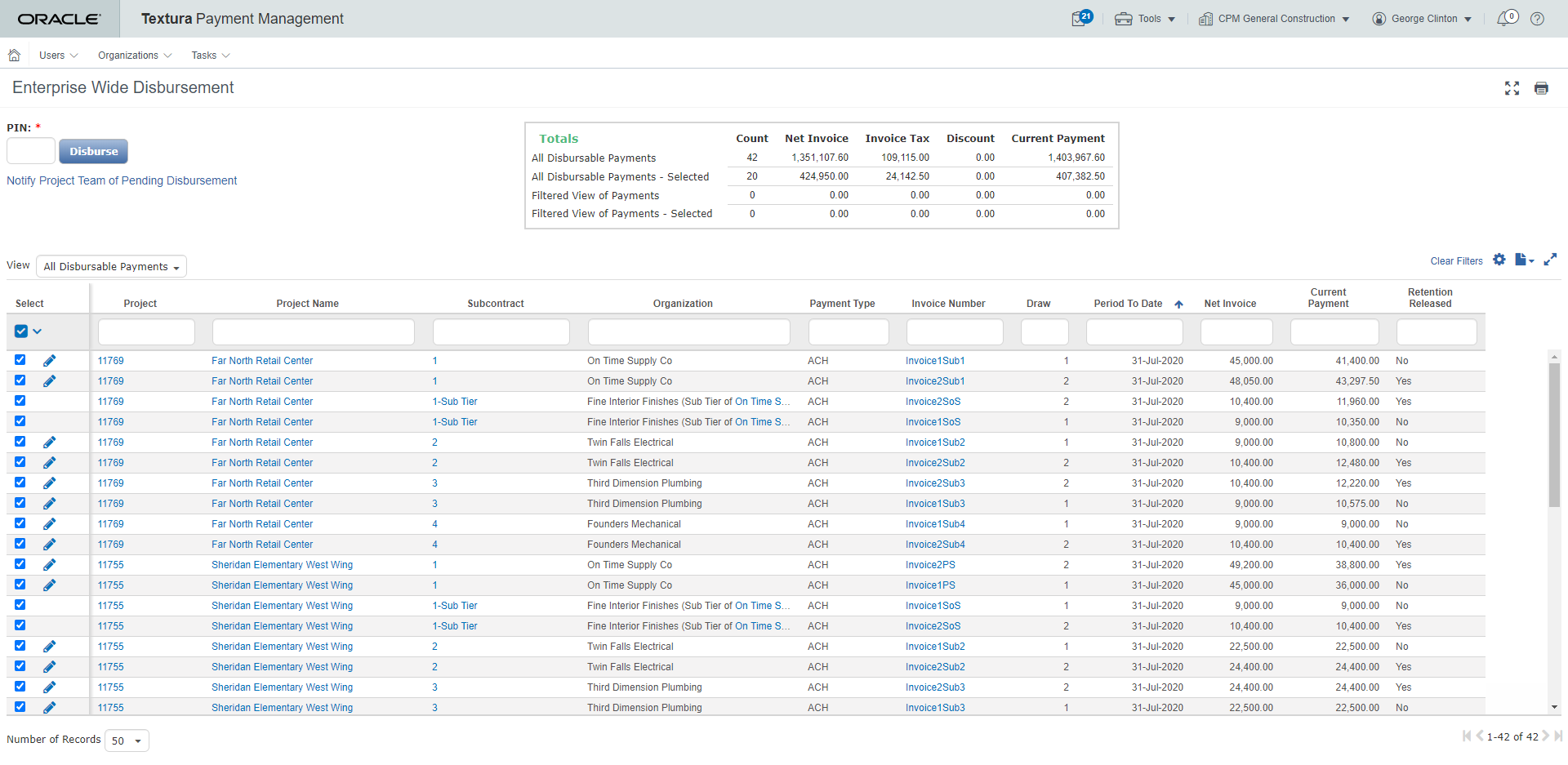Uncheck the Far North Invoice1SoS row checkbox

[x=20, y=421]
